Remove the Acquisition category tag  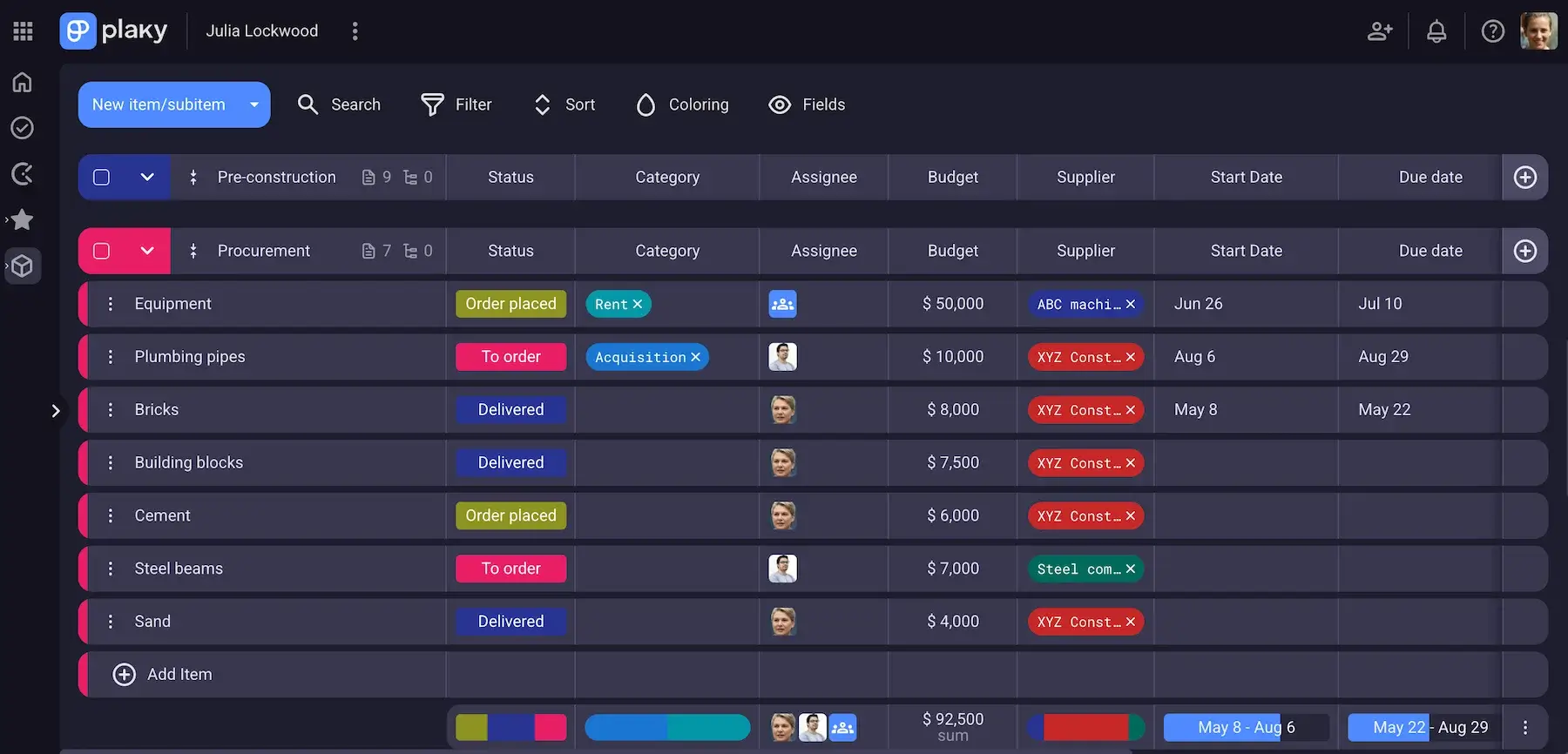[695, 357]
